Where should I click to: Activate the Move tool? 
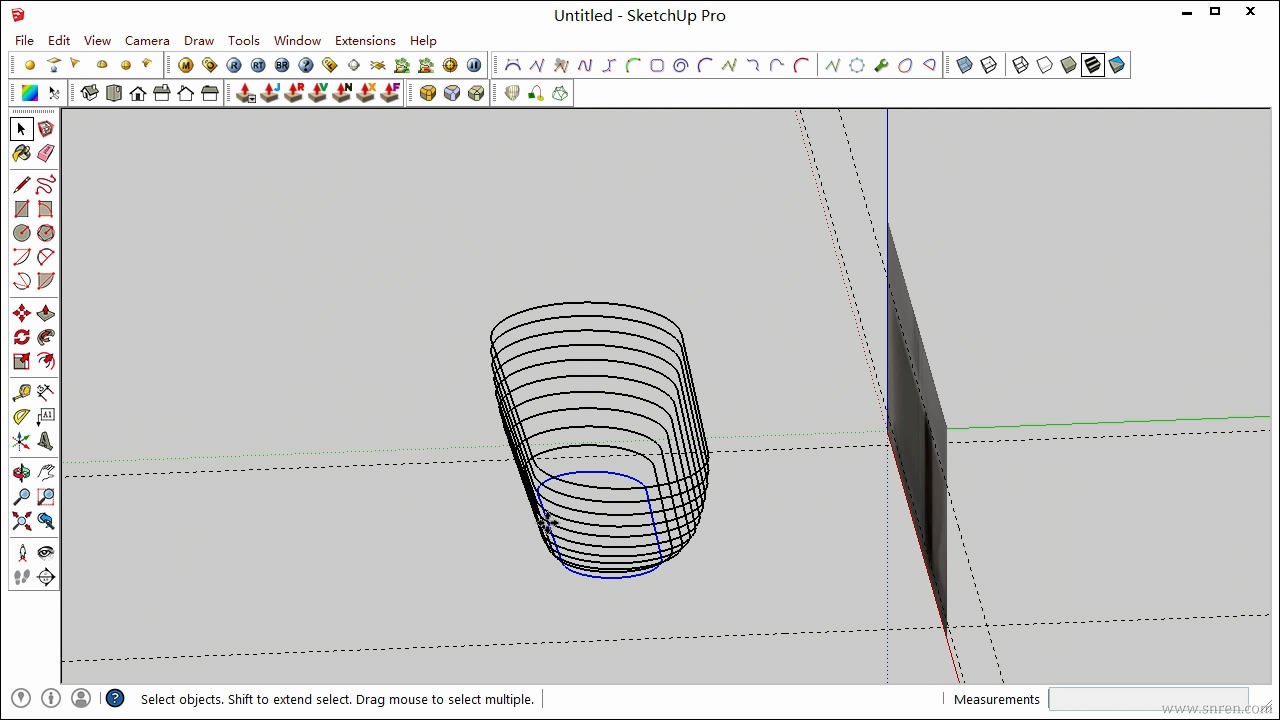click(x=21, y=313)
